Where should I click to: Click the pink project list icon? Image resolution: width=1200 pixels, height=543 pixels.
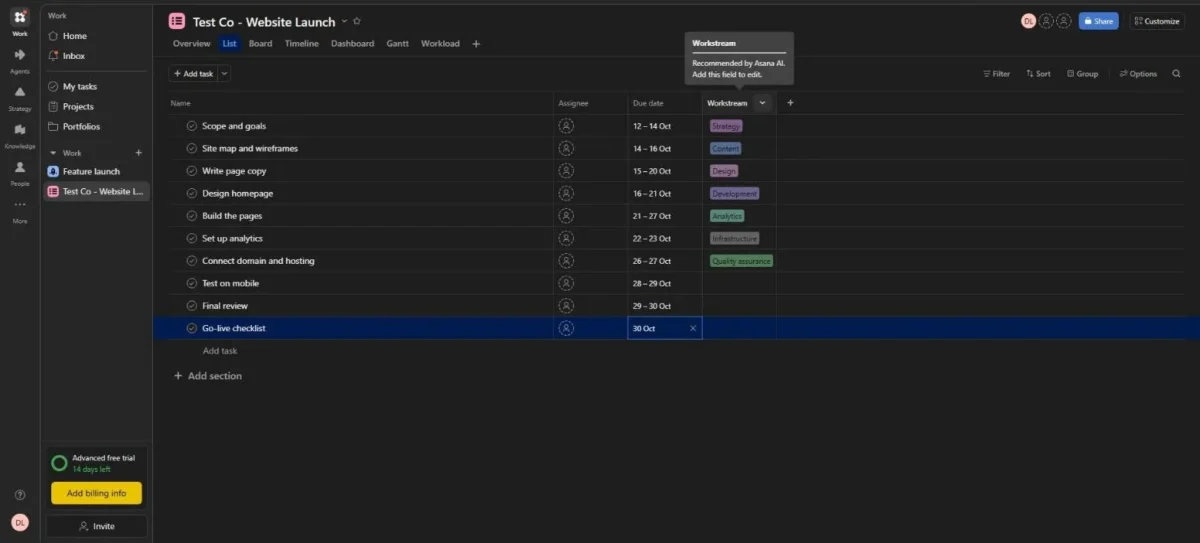(177, 21)
